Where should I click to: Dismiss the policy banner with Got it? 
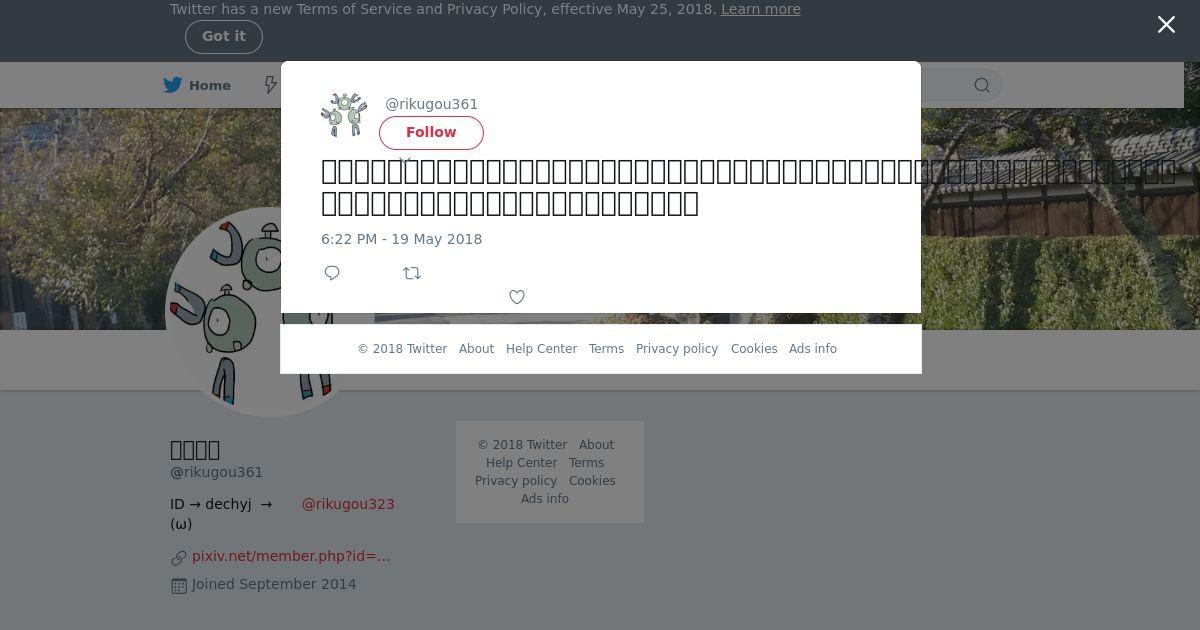[224, 37]
